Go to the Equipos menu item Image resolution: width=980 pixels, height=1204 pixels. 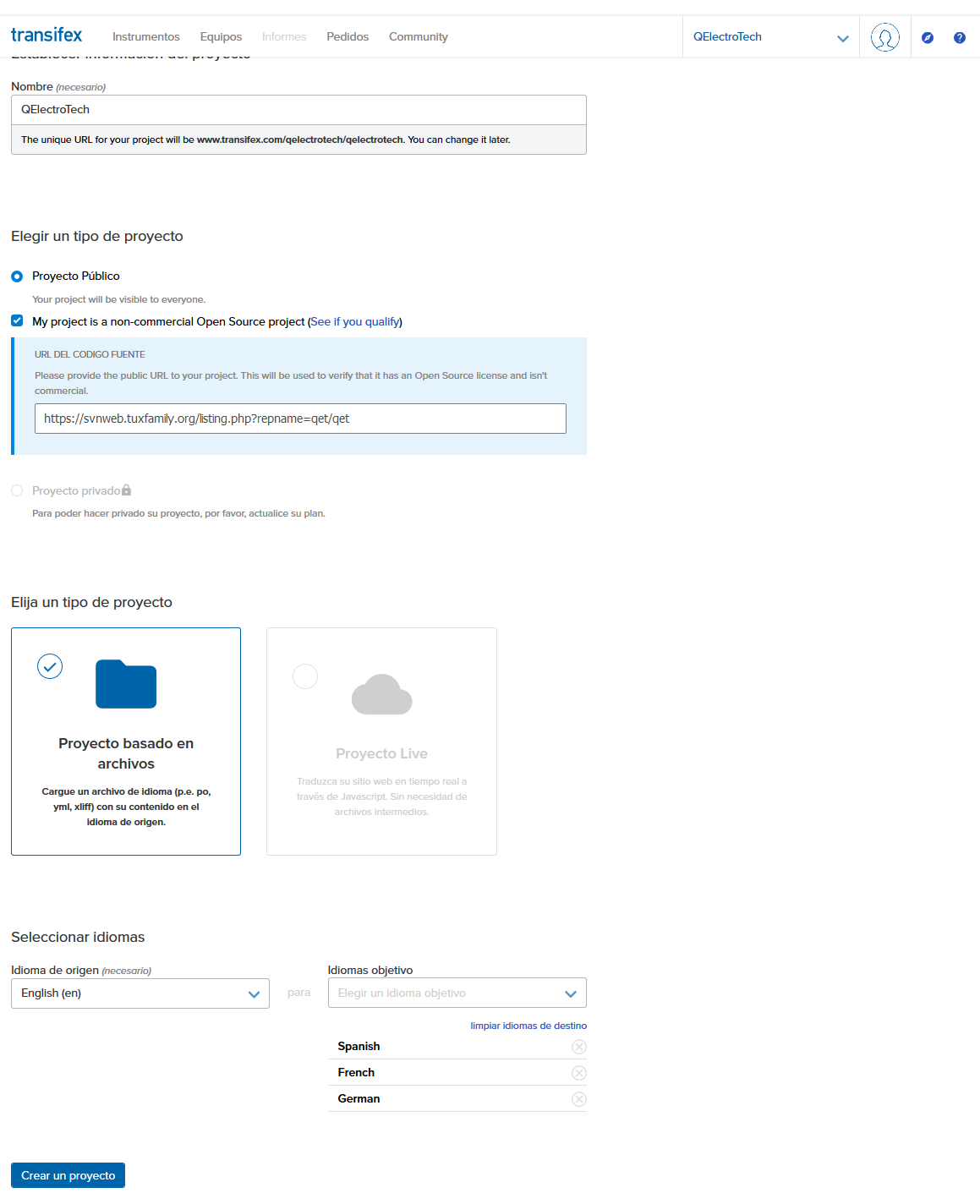pyautogui.click(x=221, y=37)
